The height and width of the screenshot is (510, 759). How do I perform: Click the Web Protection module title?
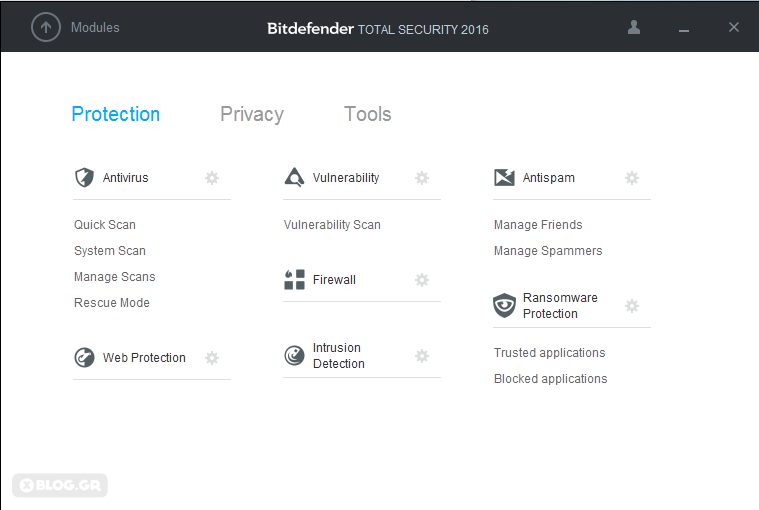click(x=144, y=358)
